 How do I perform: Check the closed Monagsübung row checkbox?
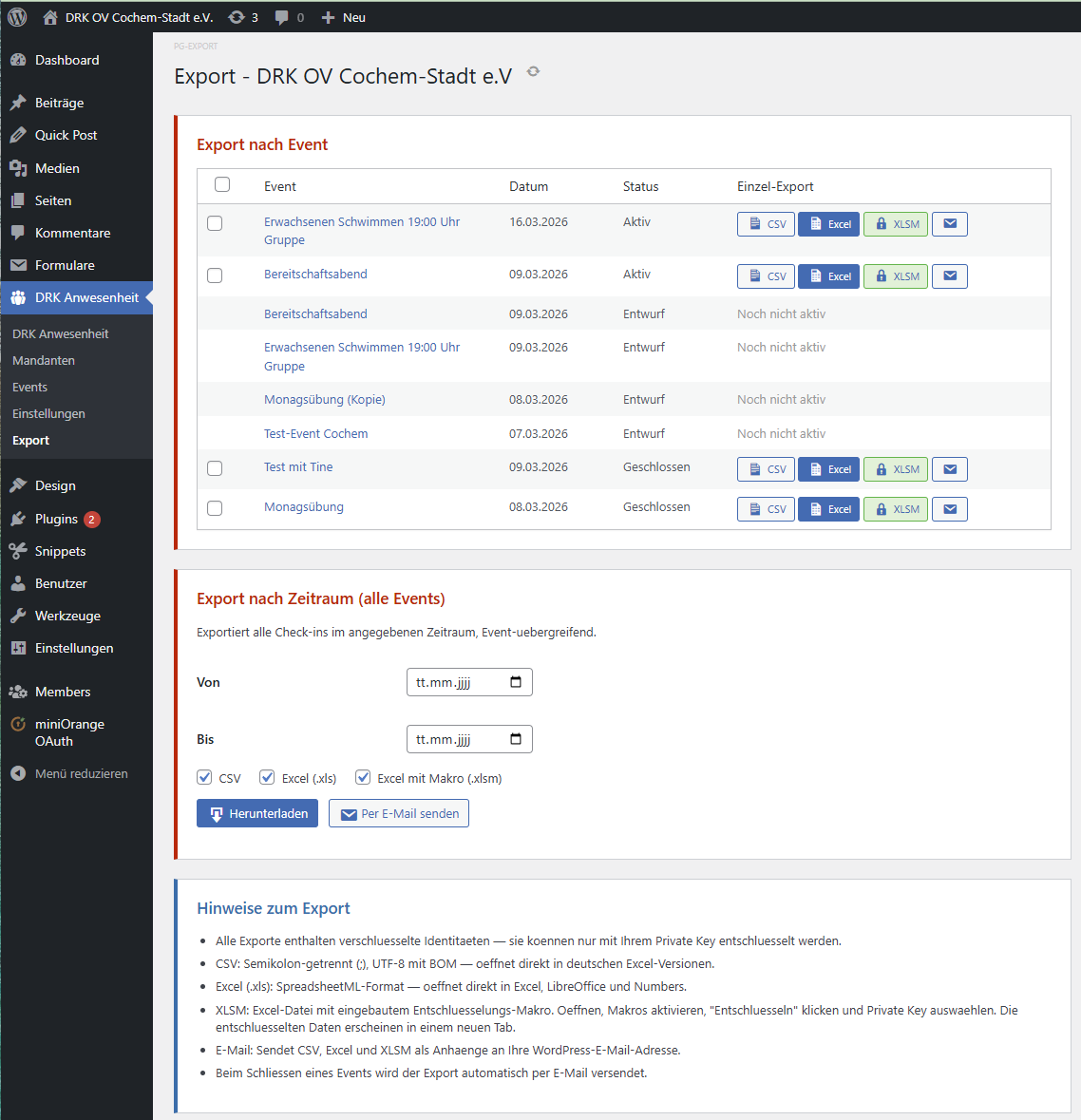215,508
